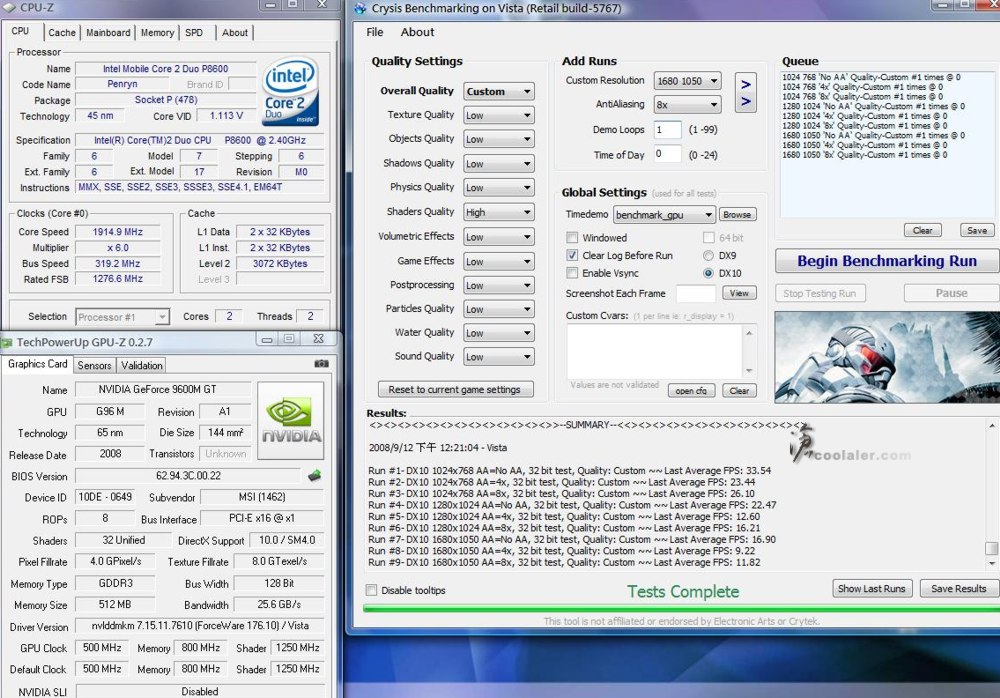This screenshot has width=1000, height=698.
Task: Uncheck Clear Log Before Run
Action: click(572, 255)
